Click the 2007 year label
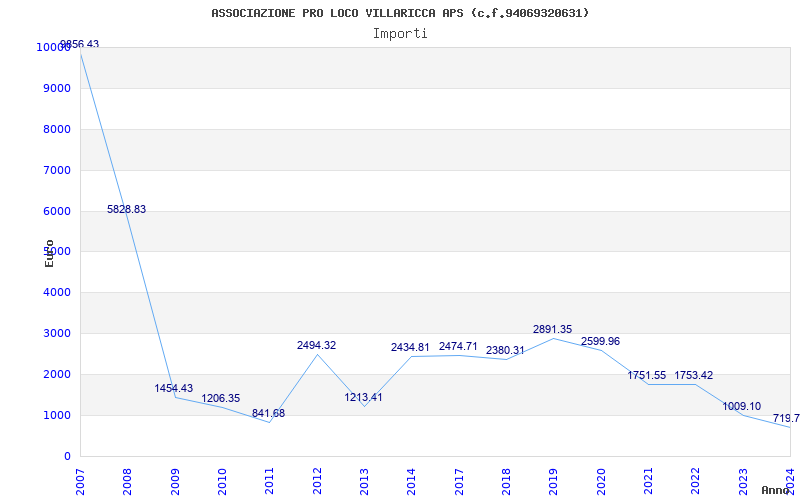800x500 pixels. click(x=80, y=482)
